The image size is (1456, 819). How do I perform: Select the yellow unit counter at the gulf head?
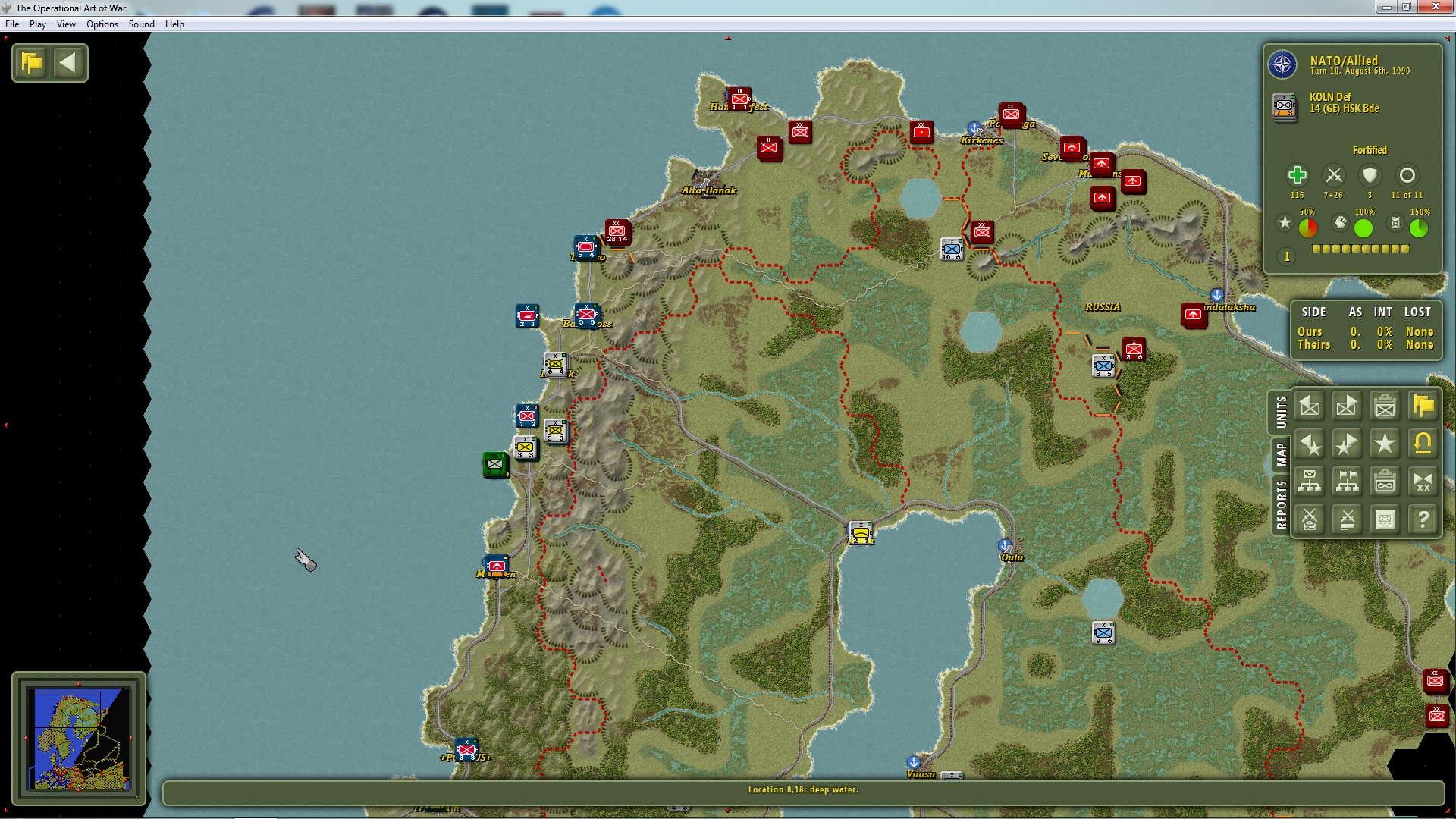pyautogui.click(x=861, y=533)
